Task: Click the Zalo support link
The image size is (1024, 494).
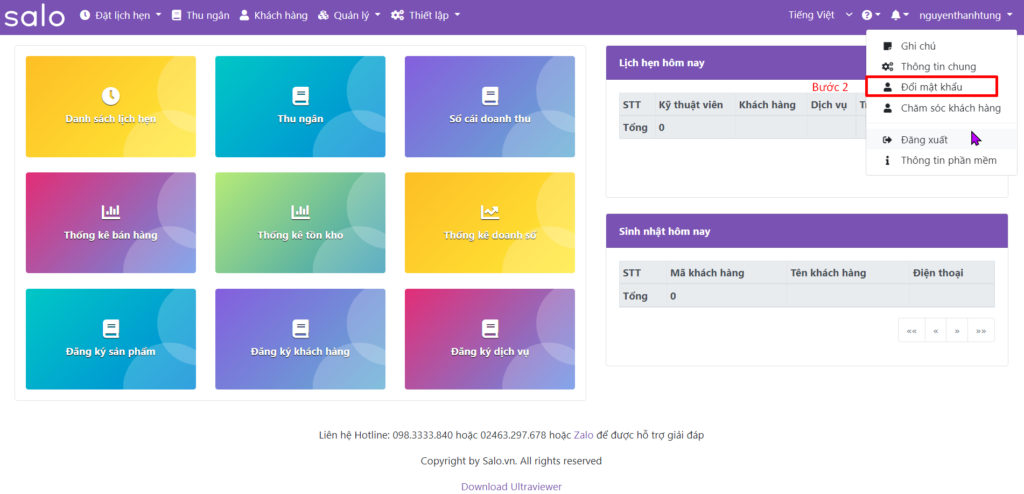Action: click(583, 436)
